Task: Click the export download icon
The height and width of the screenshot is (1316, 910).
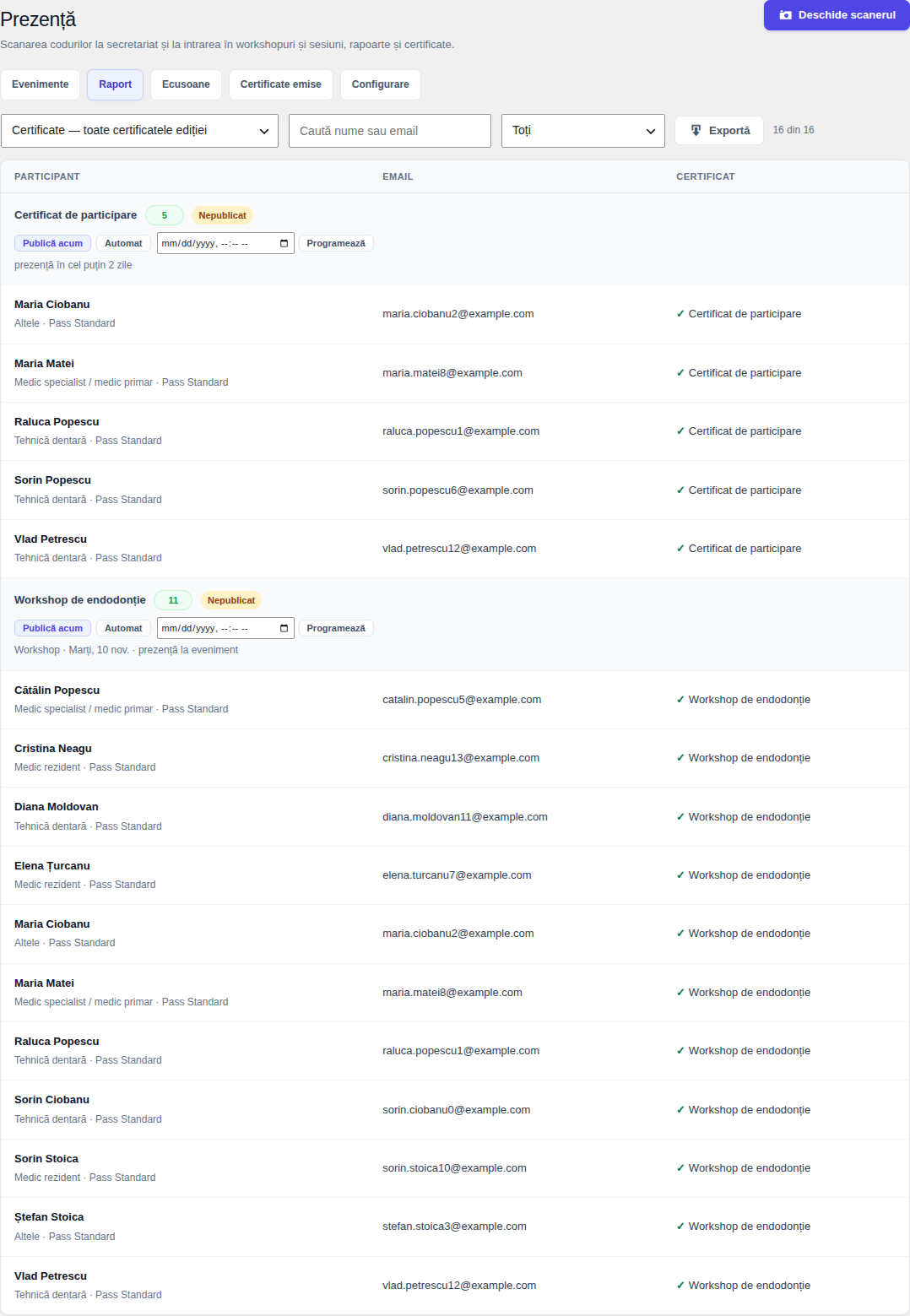Action: tap(696, 130)
